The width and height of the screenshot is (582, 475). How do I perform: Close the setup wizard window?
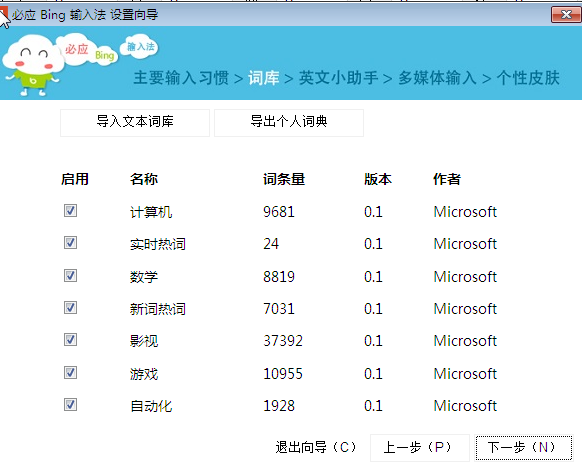click(x=566, y=15)
